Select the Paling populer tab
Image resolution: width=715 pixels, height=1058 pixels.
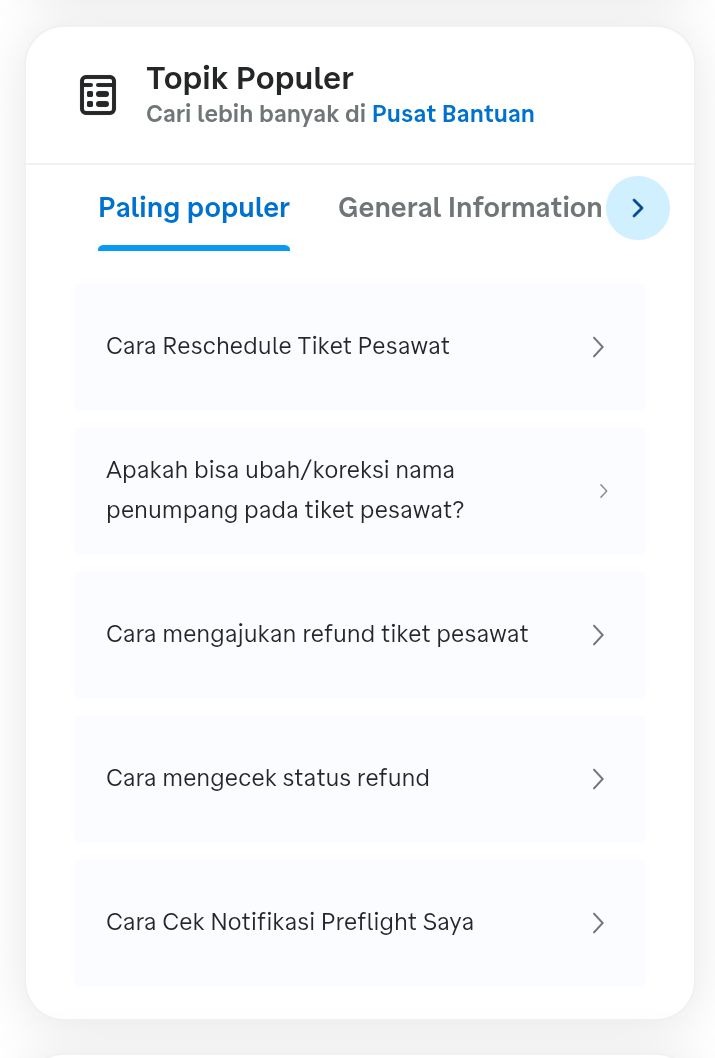(x=194, y=208)
